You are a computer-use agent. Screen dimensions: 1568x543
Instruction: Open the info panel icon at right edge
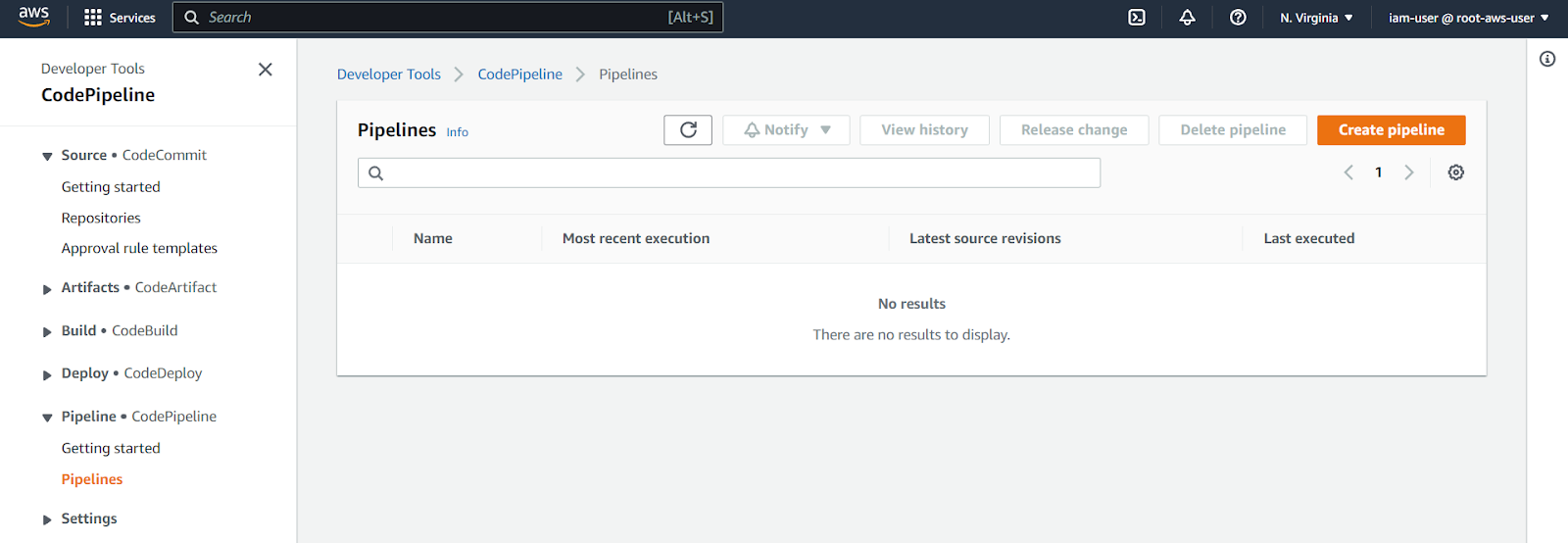[1547, 59]
